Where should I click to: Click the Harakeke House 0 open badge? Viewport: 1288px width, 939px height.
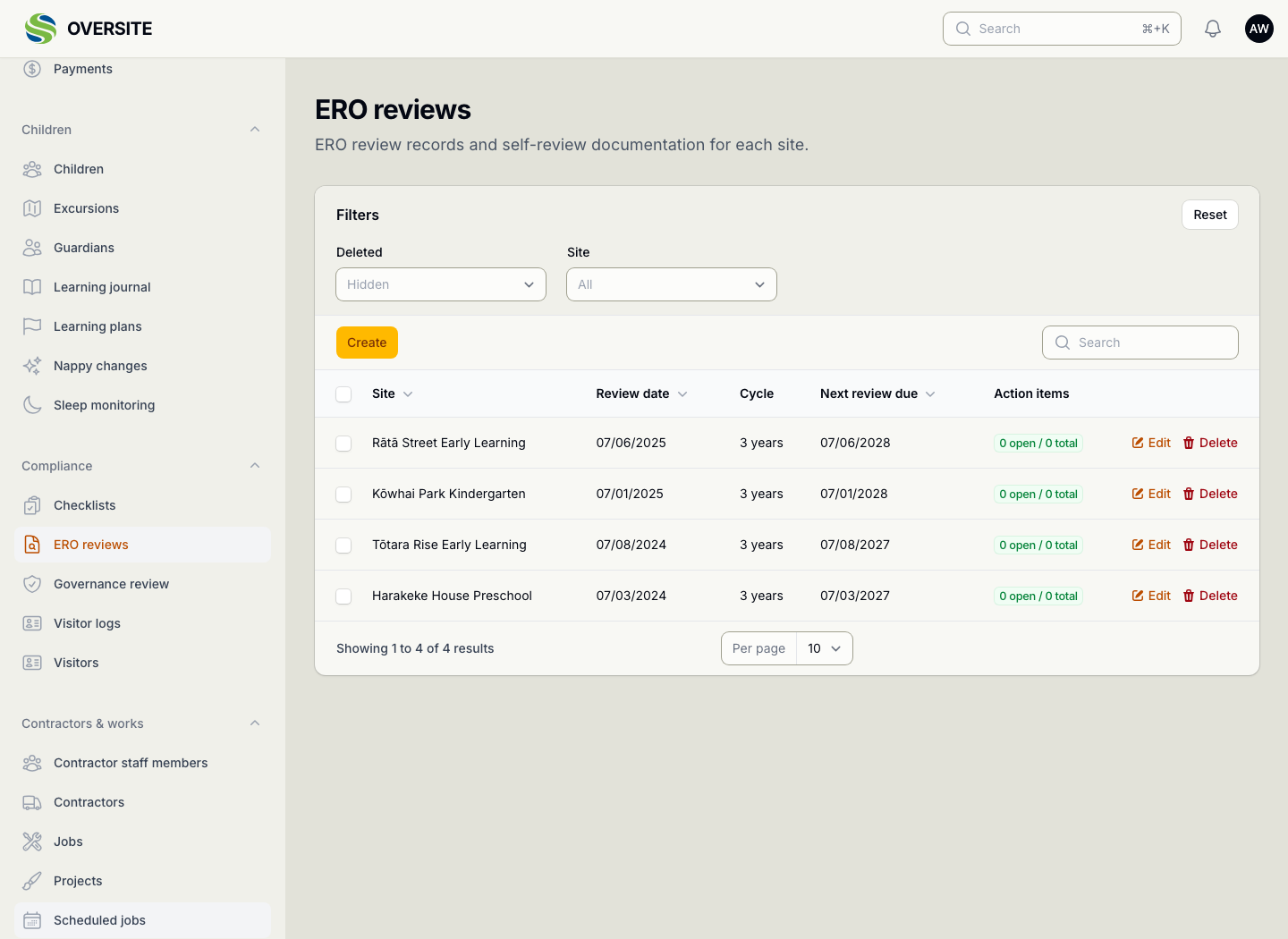click(x=1038, y=596)
